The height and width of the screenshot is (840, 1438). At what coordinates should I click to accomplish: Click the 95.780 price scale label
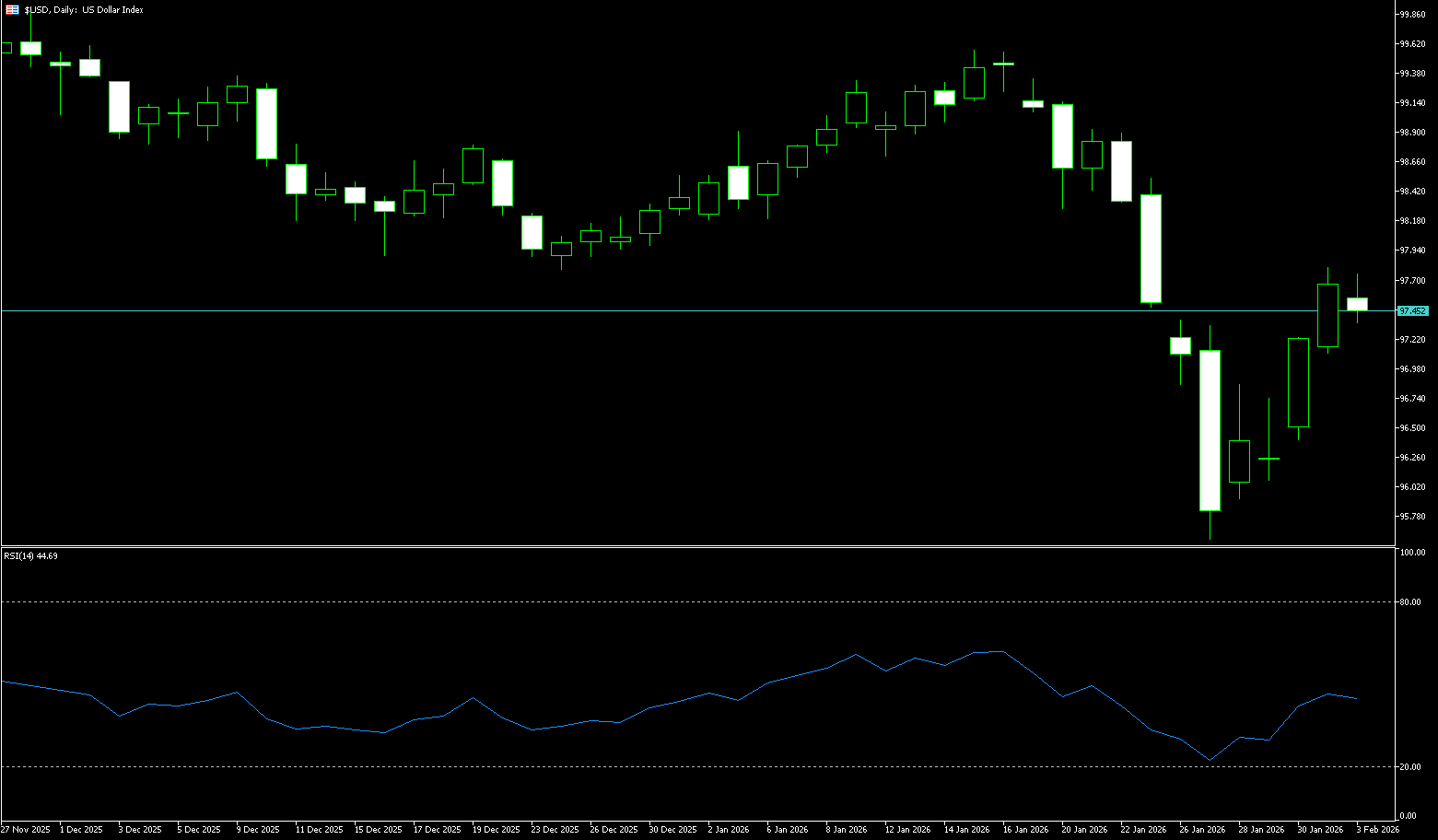1412,517
